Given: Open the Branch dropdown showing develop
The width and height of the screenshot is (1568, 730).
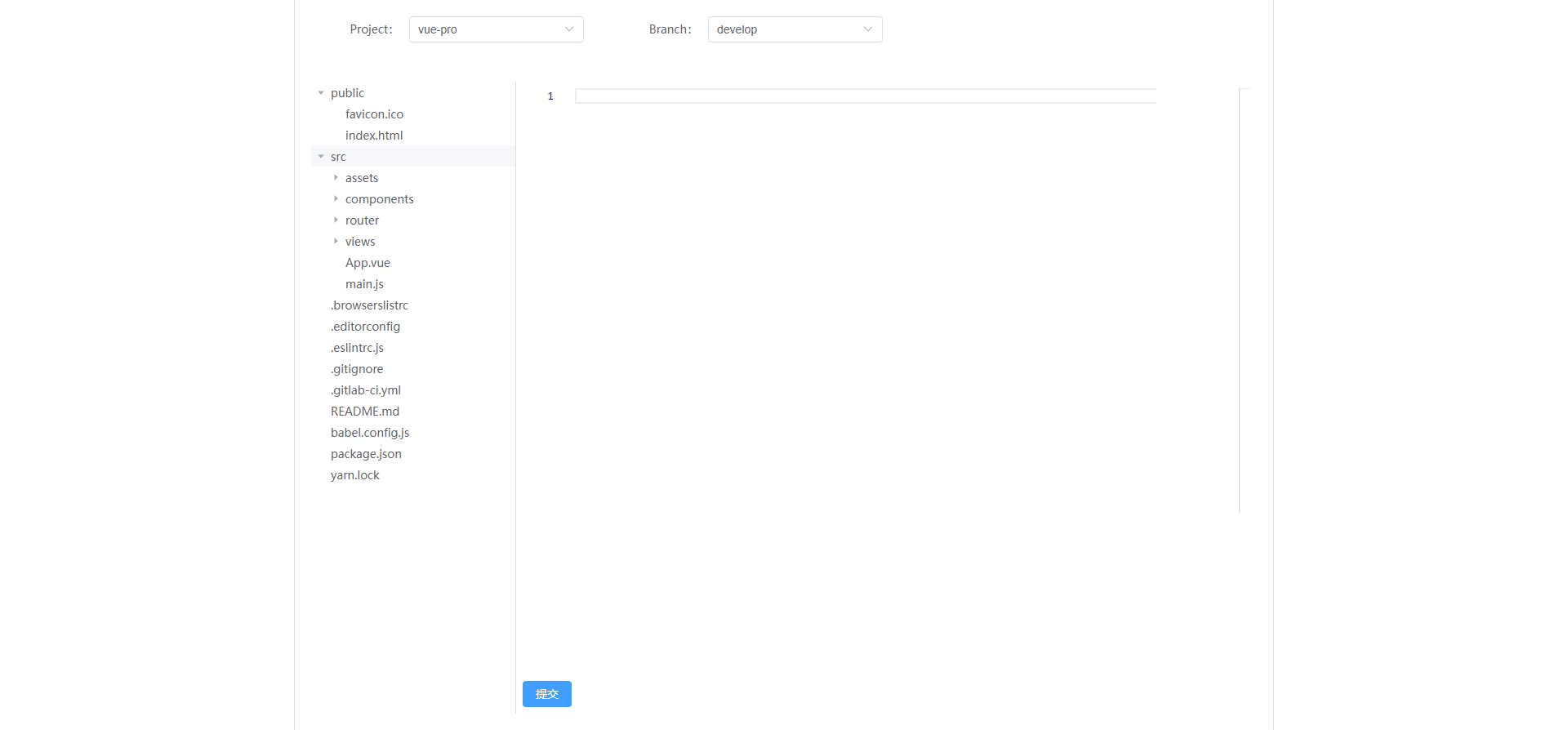Looking at the screenshot, I should 795,29.
